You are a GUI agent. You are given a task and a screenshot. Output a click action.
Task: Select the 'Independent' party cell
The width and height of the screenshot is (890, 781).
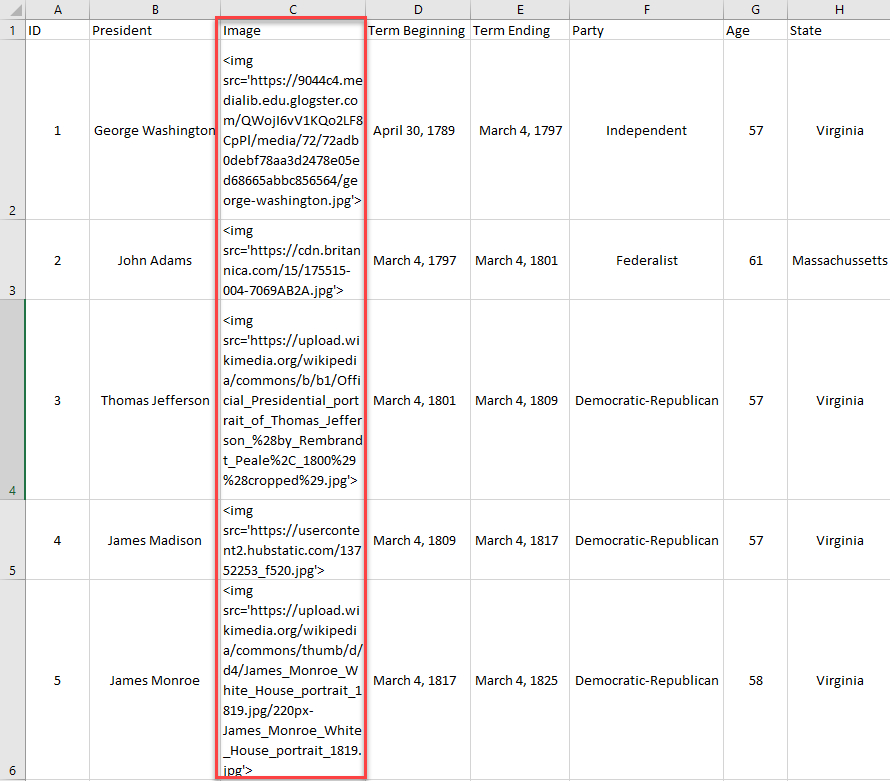[646, 130]
